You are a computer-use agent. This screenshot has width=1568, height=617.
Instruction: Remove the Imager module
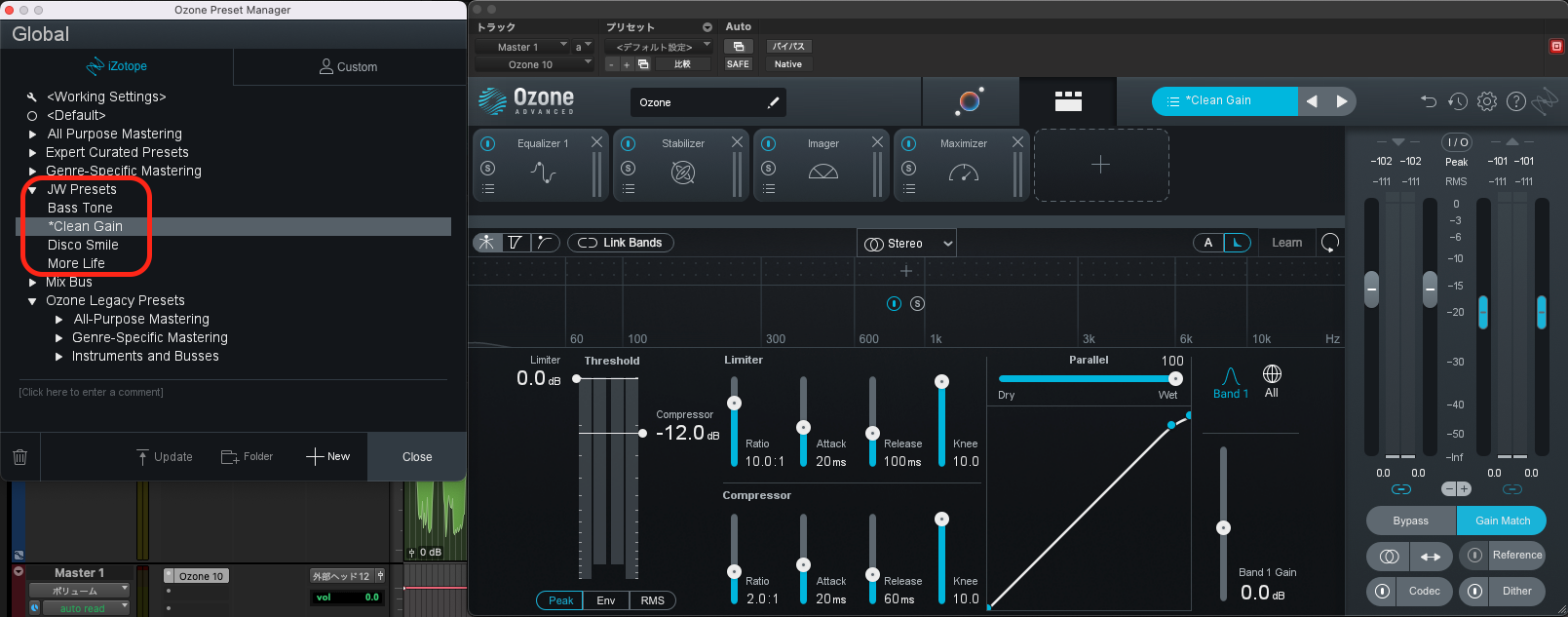coord(878,142)
